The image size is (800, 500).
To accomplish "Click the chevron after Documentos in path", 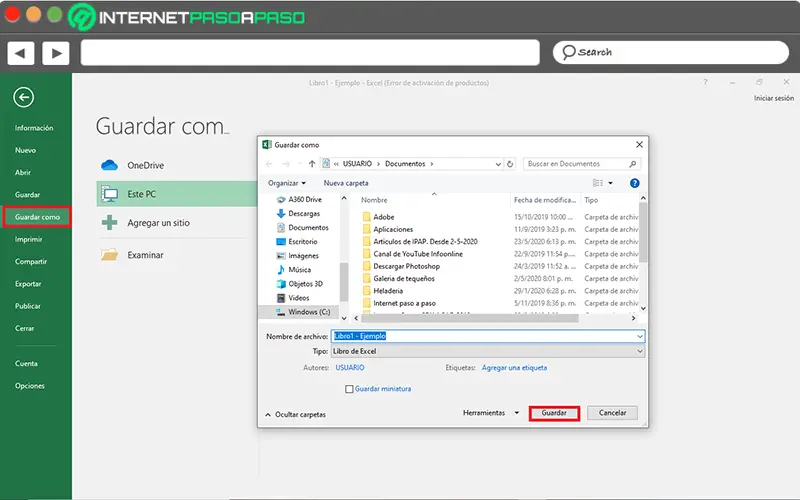I will [432, 164].
